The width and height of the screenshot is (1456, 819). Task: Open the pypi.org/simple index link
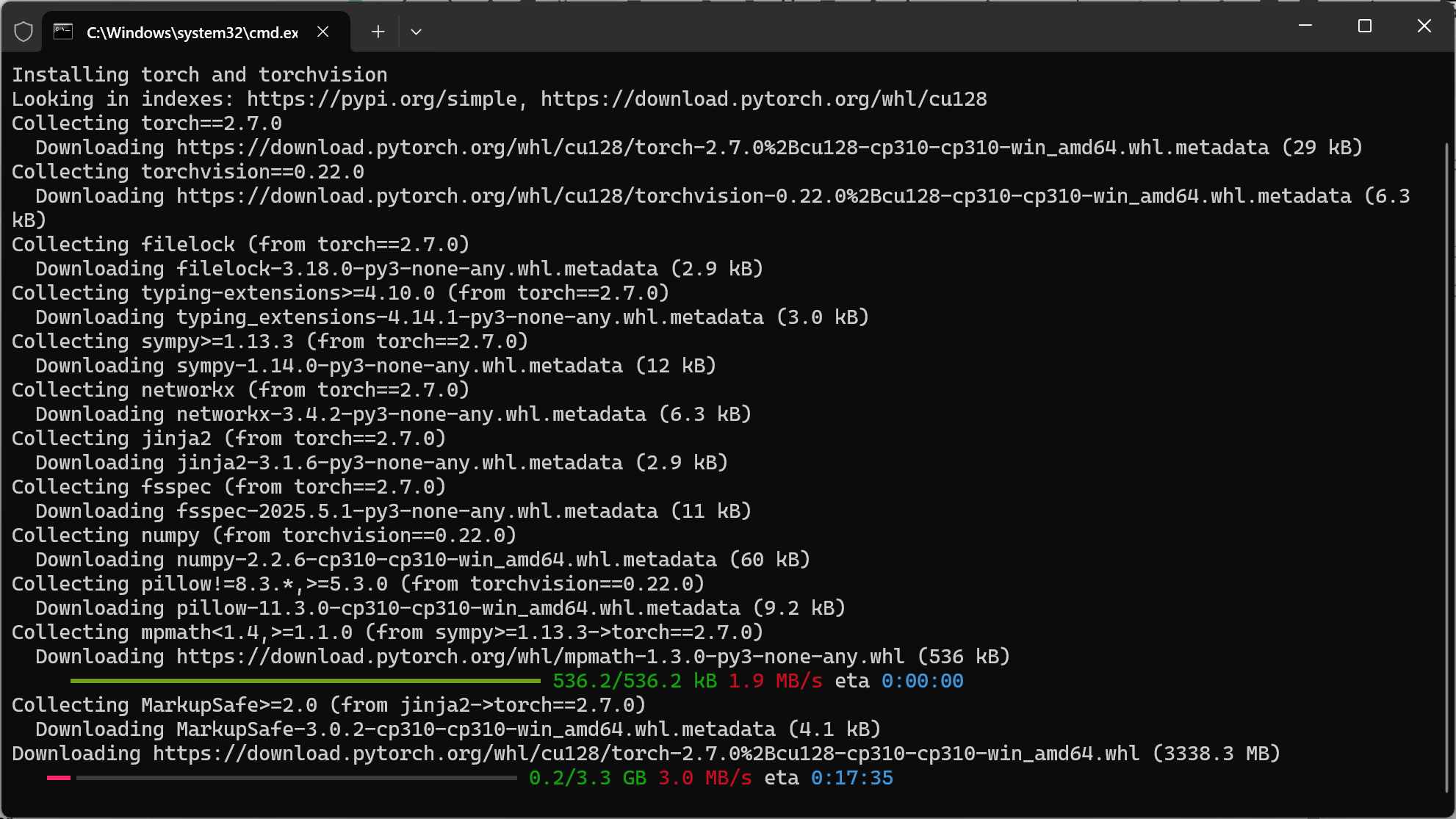tap(382, 99)
